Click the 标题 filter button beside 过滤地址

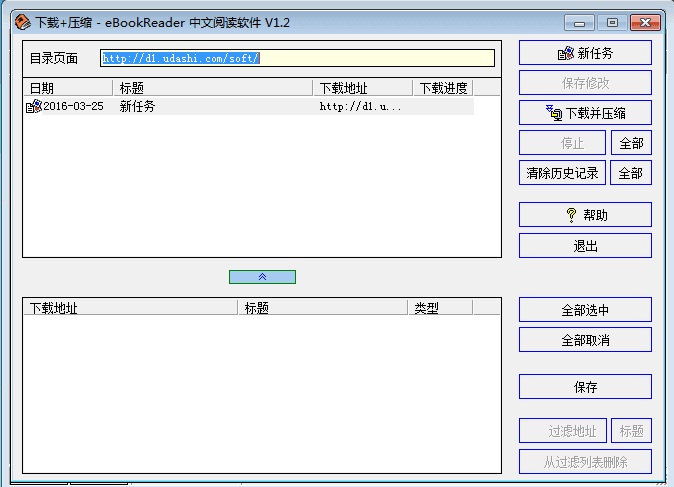click(x=631, y=431)
